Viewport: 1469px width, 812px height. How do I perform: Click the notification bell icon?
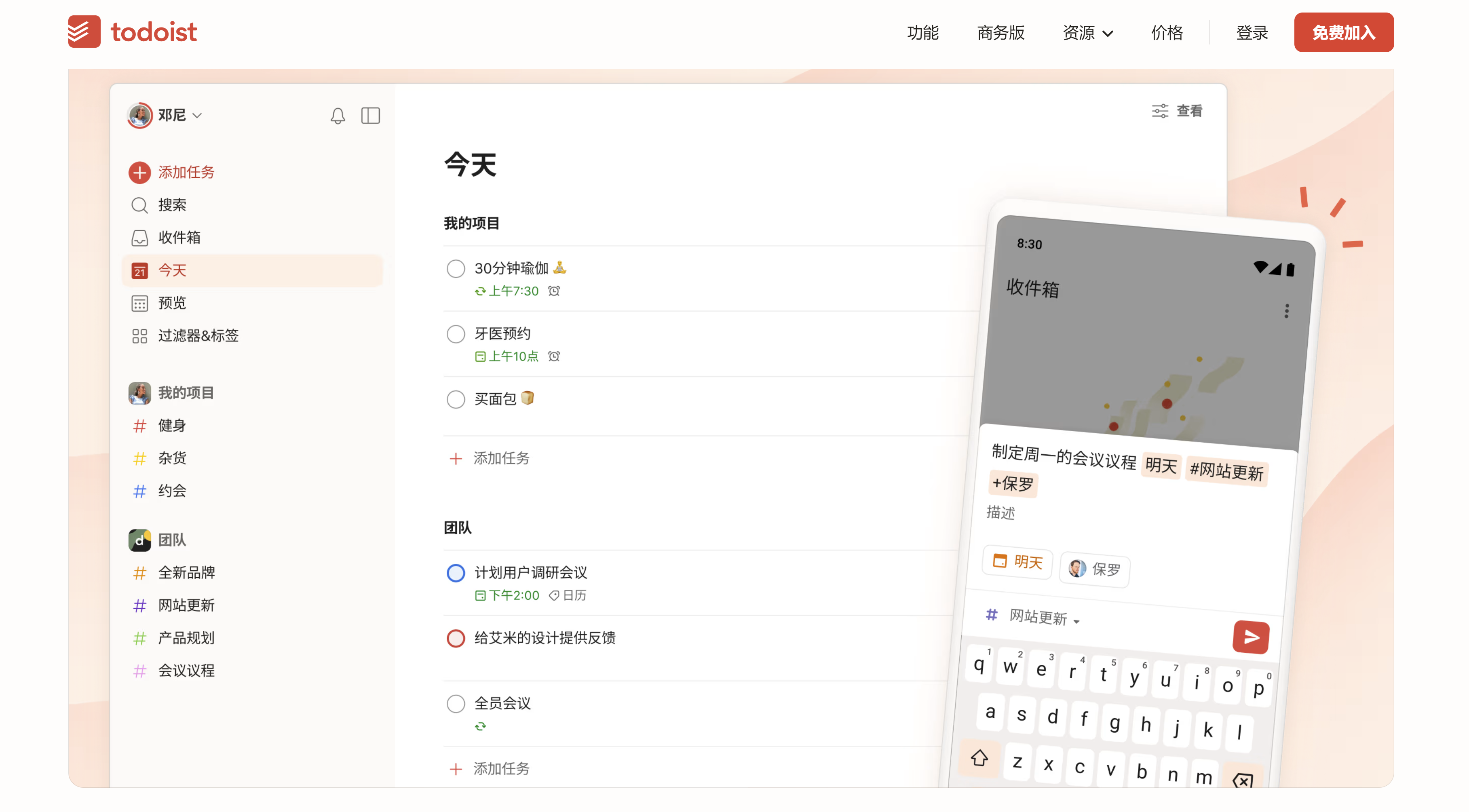click(338, 116)
